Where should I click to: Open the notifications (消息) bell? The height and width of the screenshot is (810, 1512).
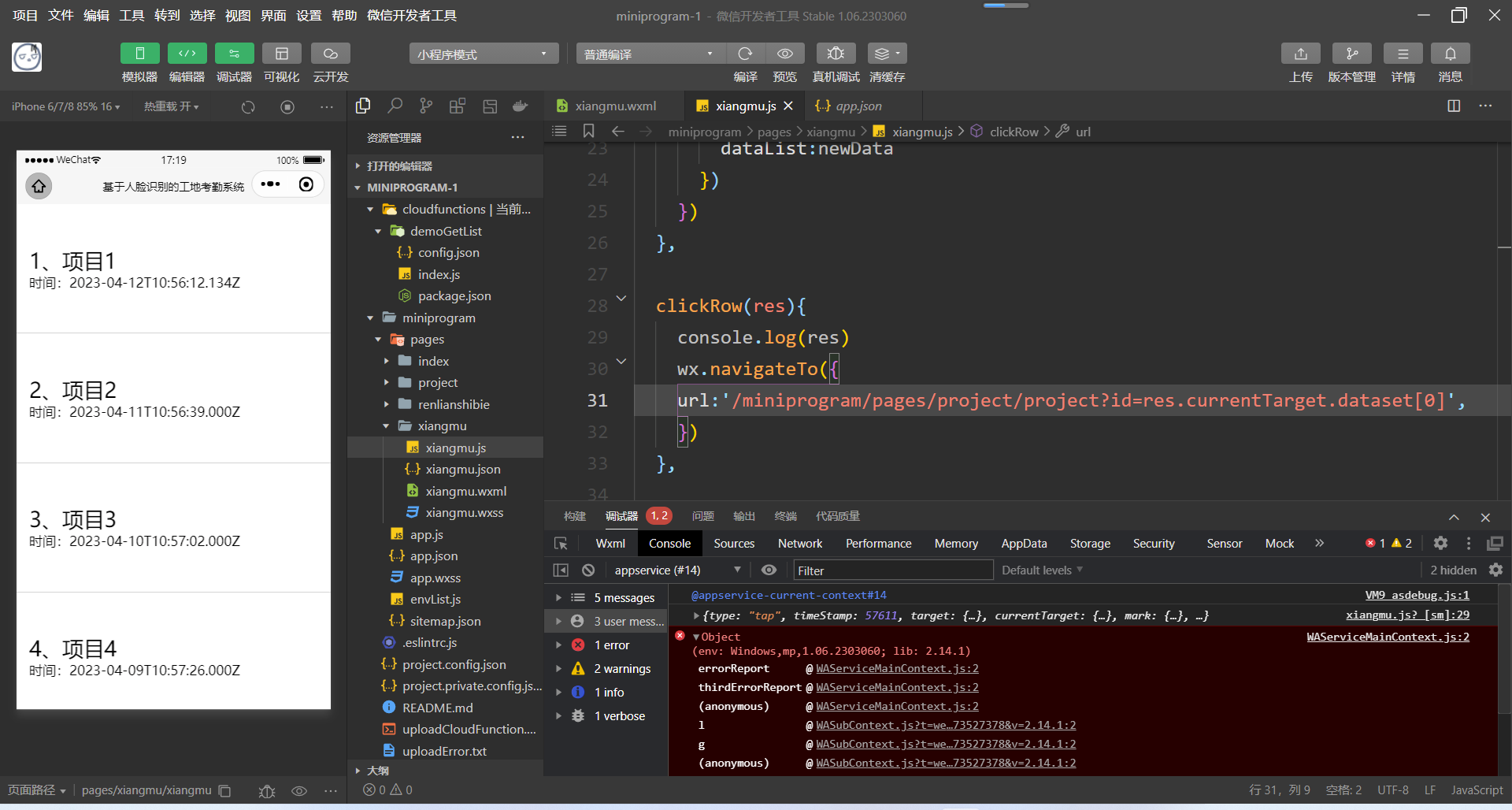(x=1451, y=54)
